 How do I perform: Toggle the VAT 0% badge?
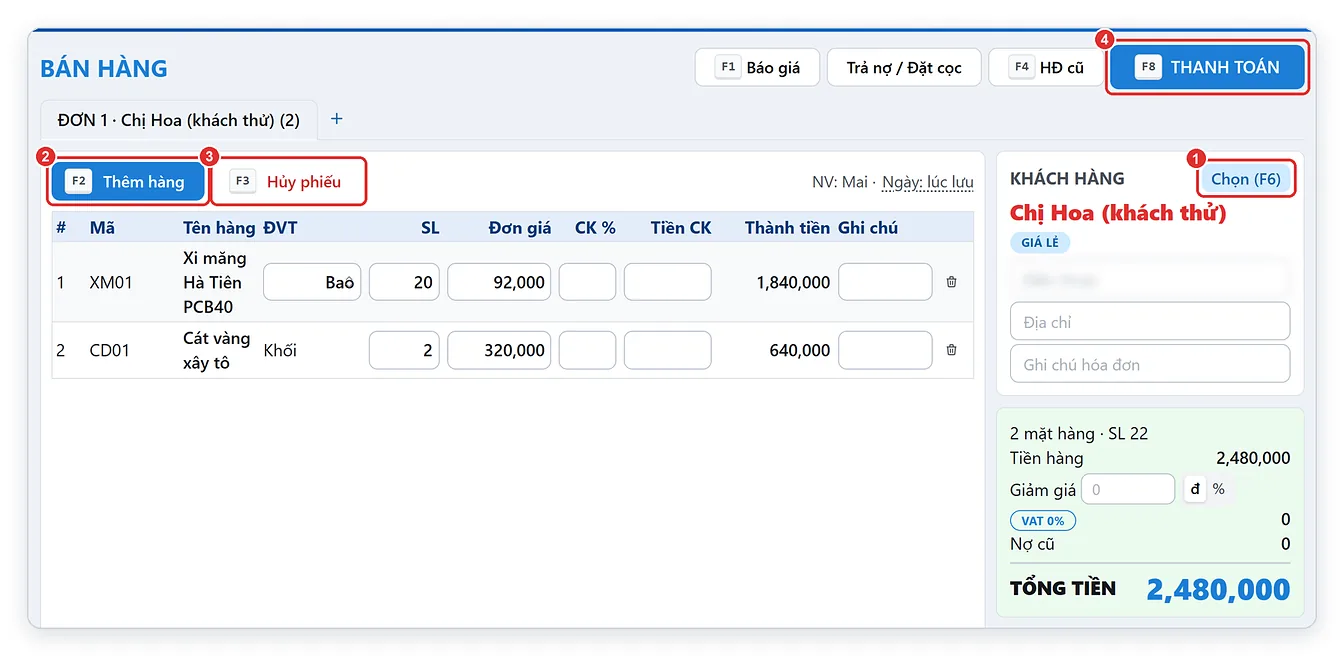point(1043,520)
